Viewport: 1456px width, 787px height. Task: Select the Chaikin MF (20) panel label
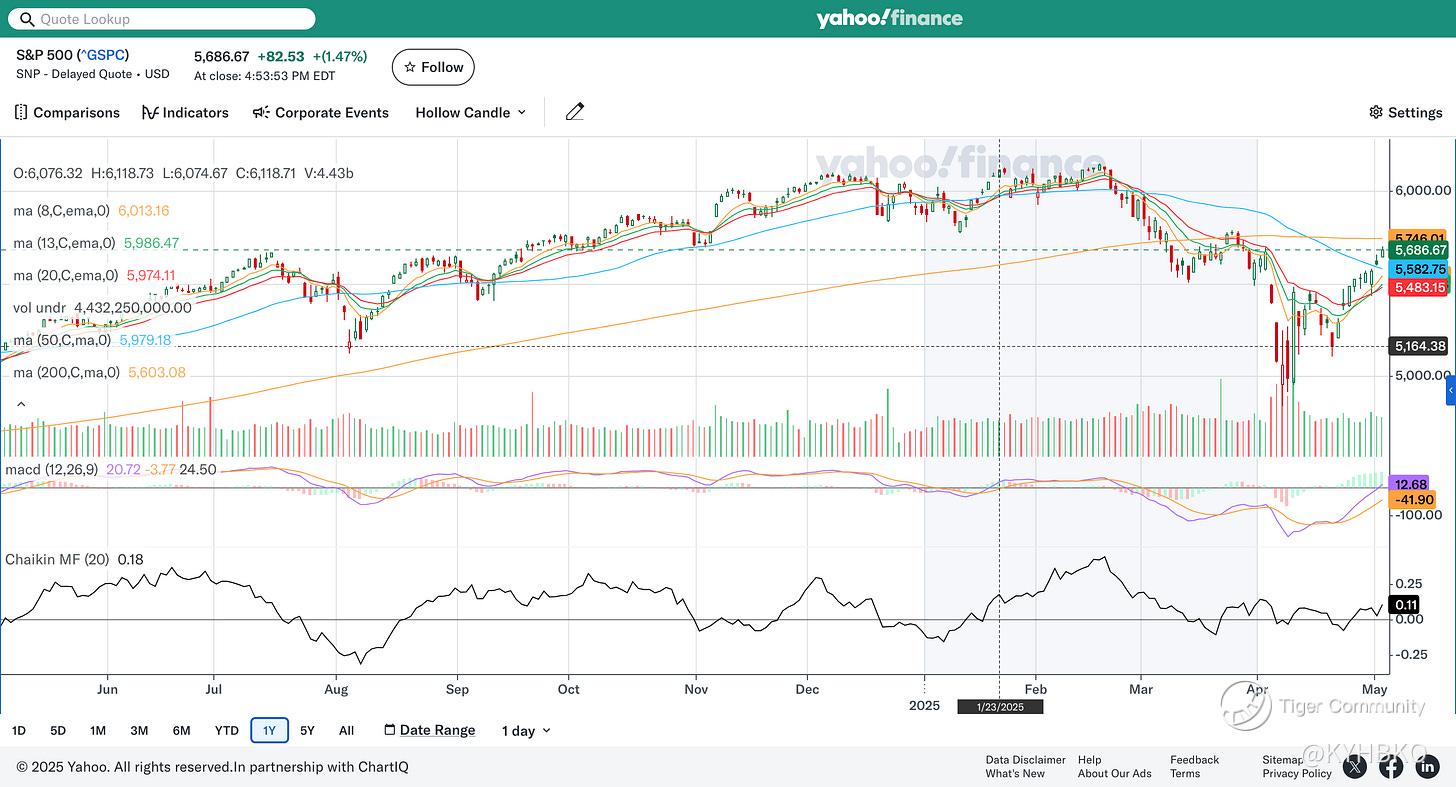coord(58,559)
